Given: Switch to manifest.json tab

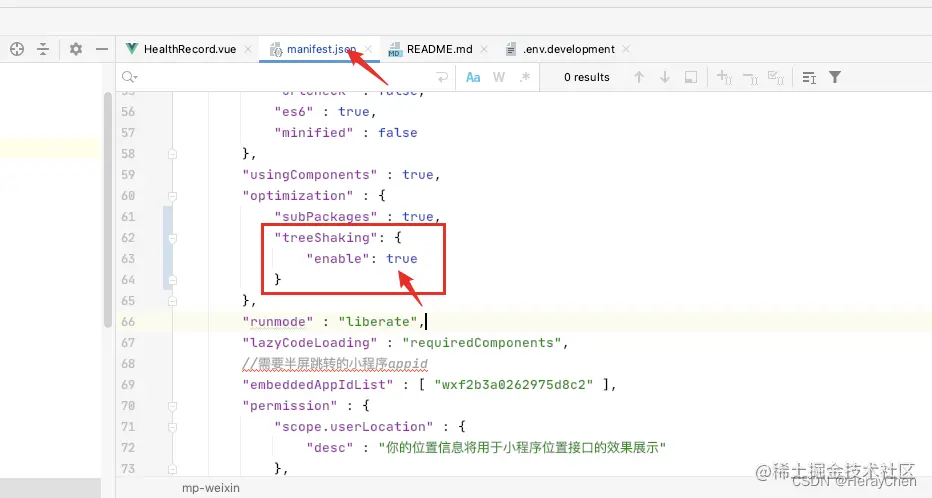Looking at the screenshot, I should (x=321, y=49).
